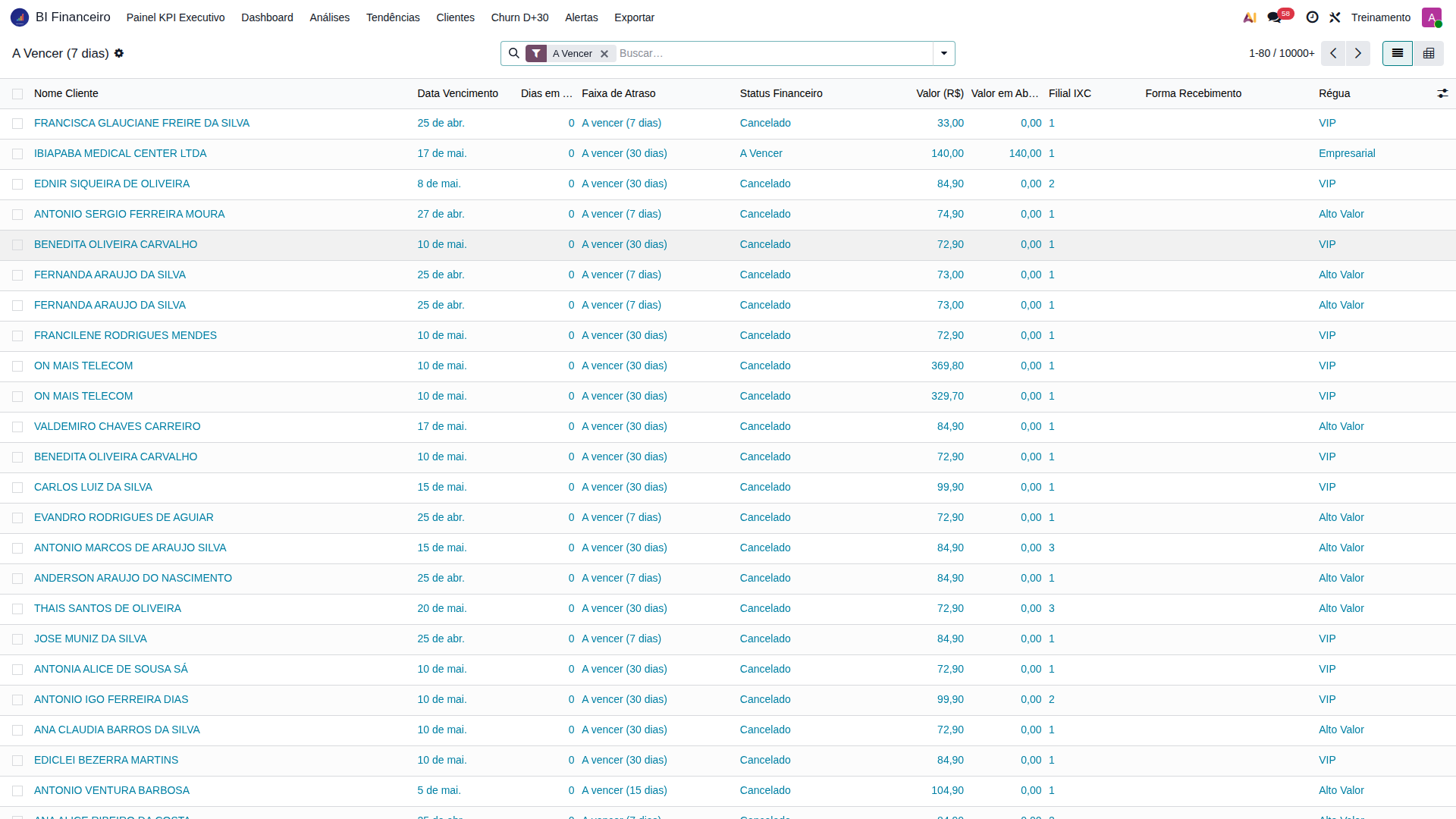Open the Tendências menu
This screenshot has height=819, width=1456.
393,17
